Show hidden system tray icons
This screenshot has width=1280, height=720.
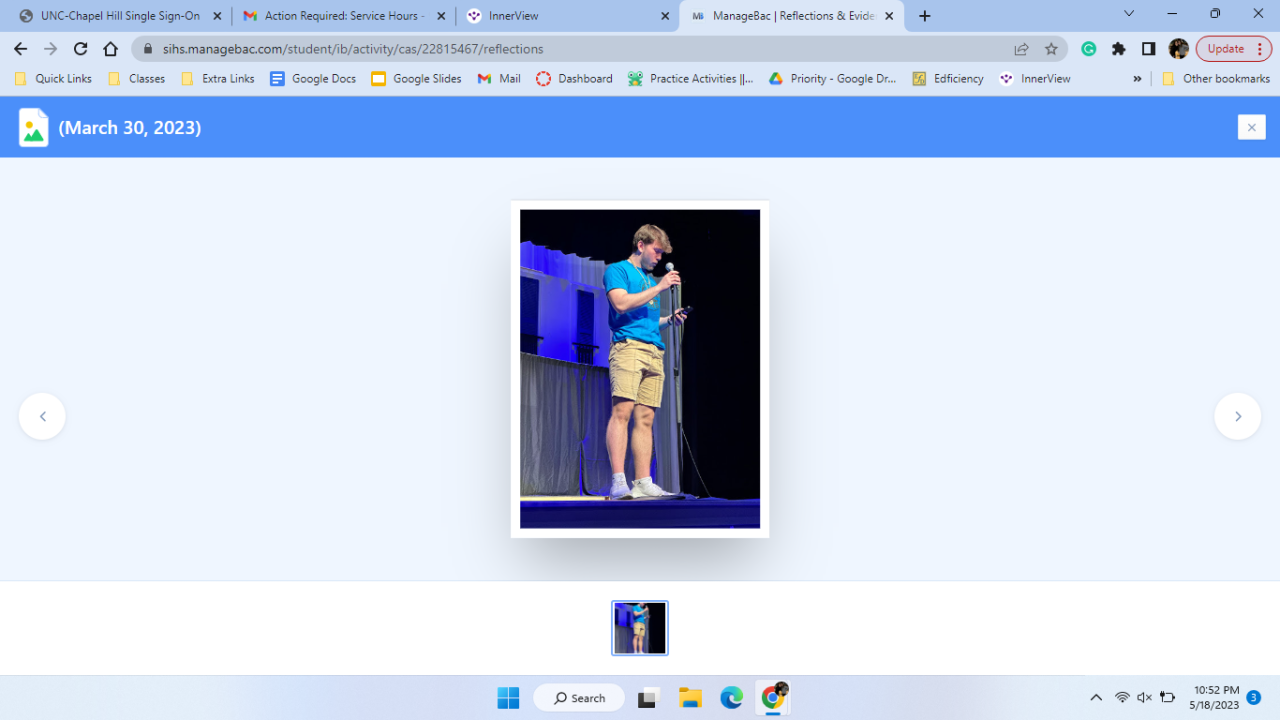click(x=1096, y=698)
